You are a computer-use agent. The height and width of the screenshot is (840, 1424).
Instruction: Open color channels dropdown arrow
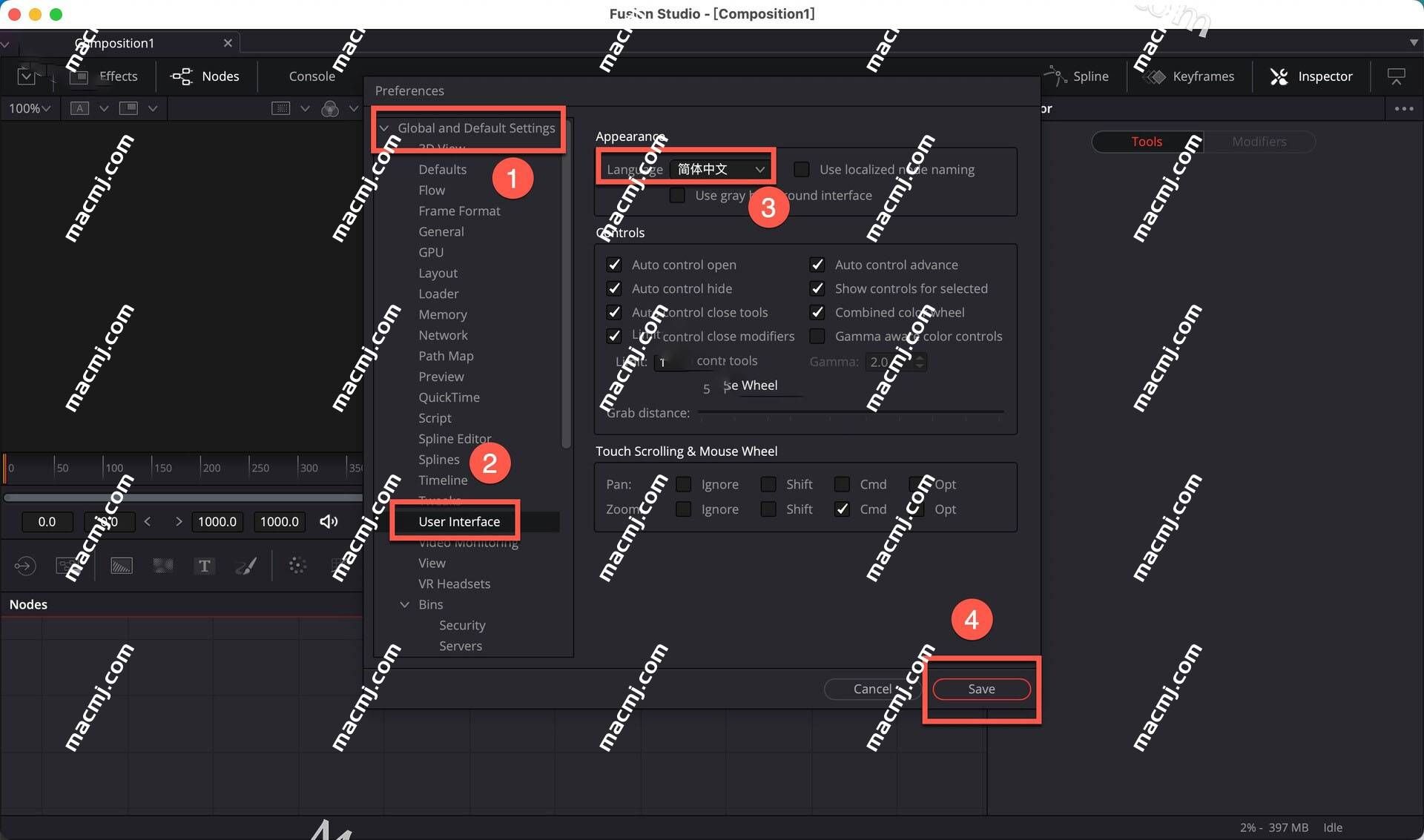click(x=354, y=108)
